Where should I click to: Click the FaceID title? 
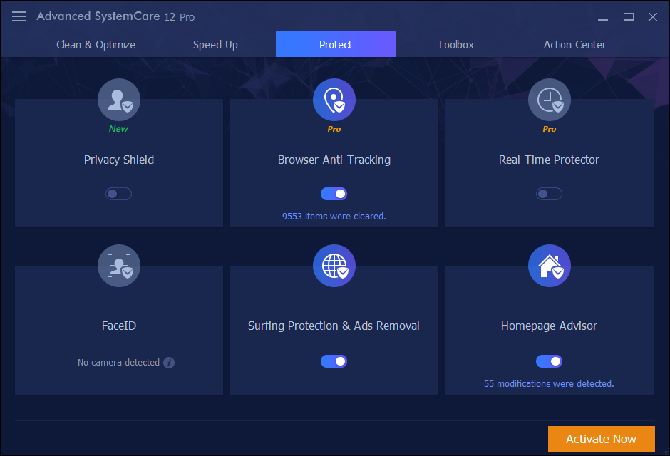coord(119,326)
